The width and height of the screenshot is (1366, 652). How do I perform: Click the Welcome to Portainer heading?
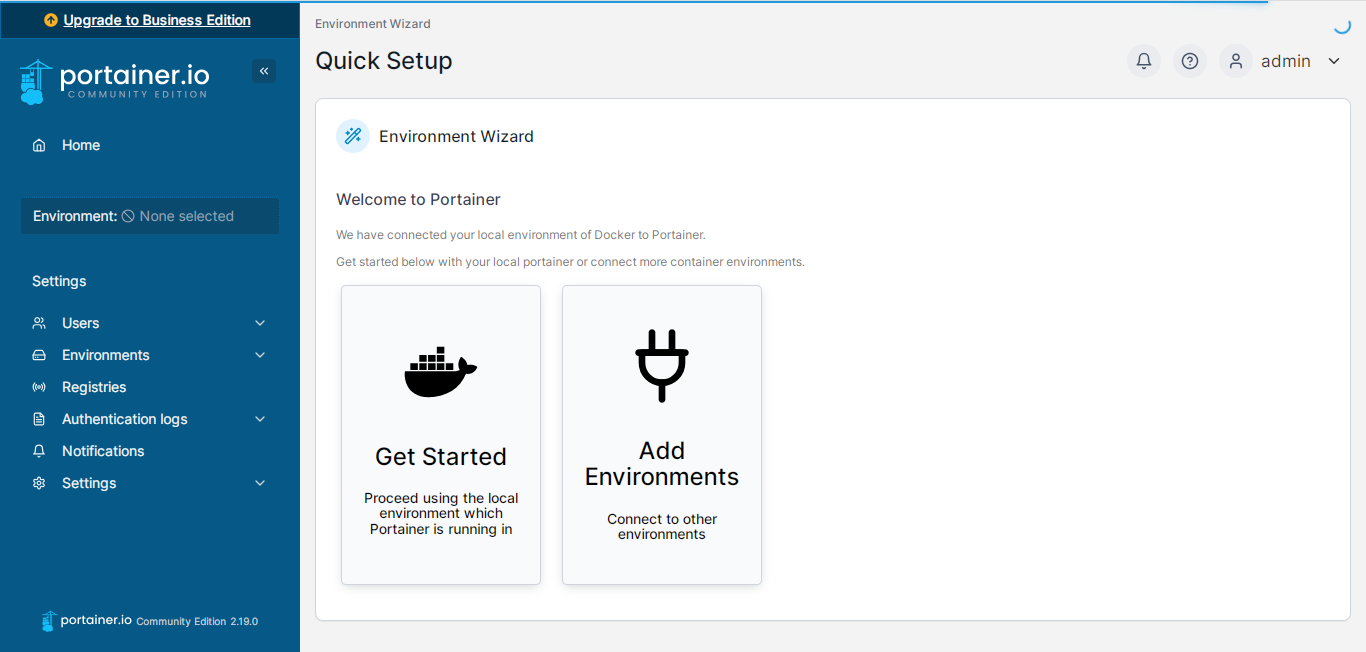[x=418, y=199]
